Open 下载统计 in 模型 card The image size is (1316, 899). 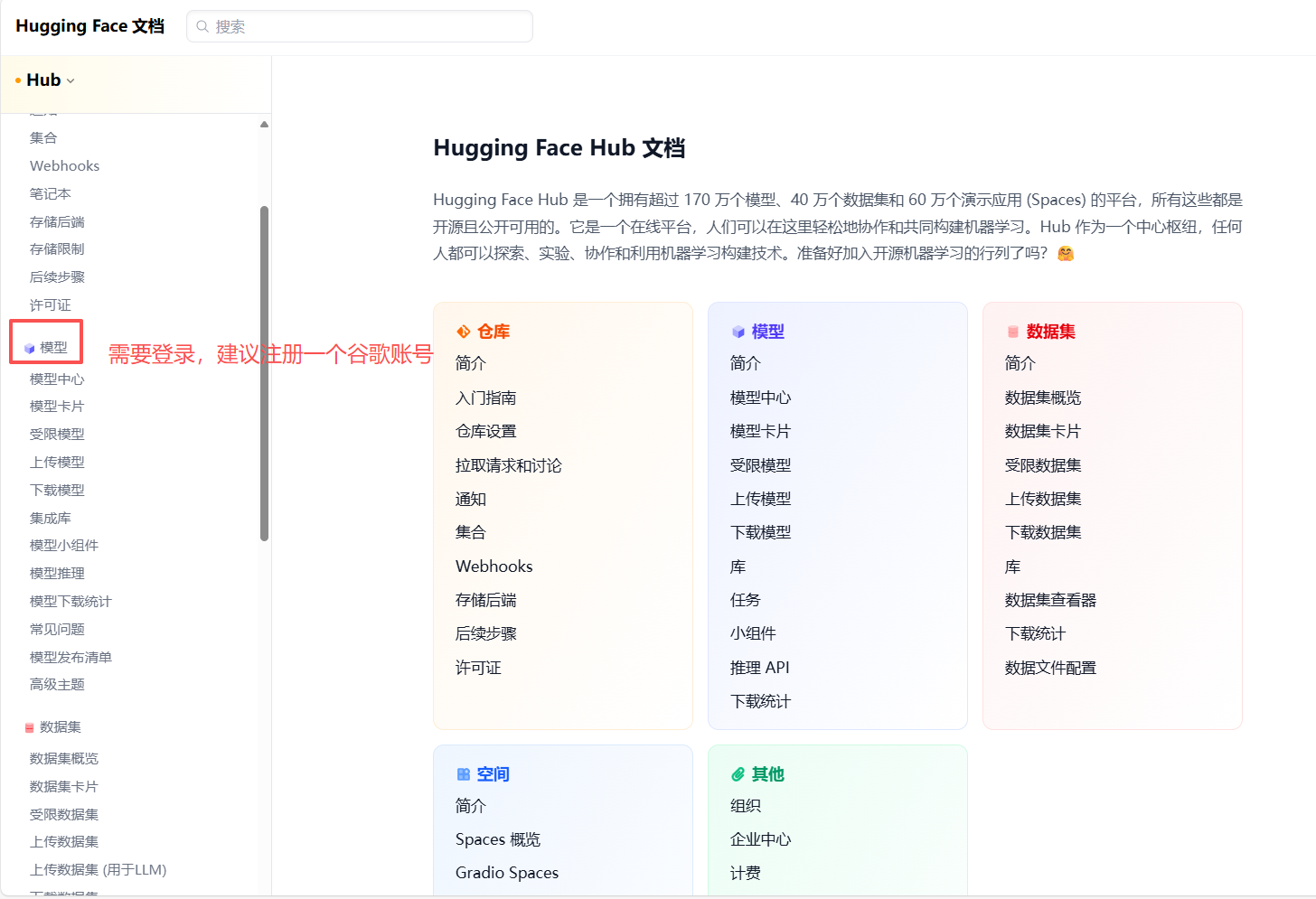761,702
